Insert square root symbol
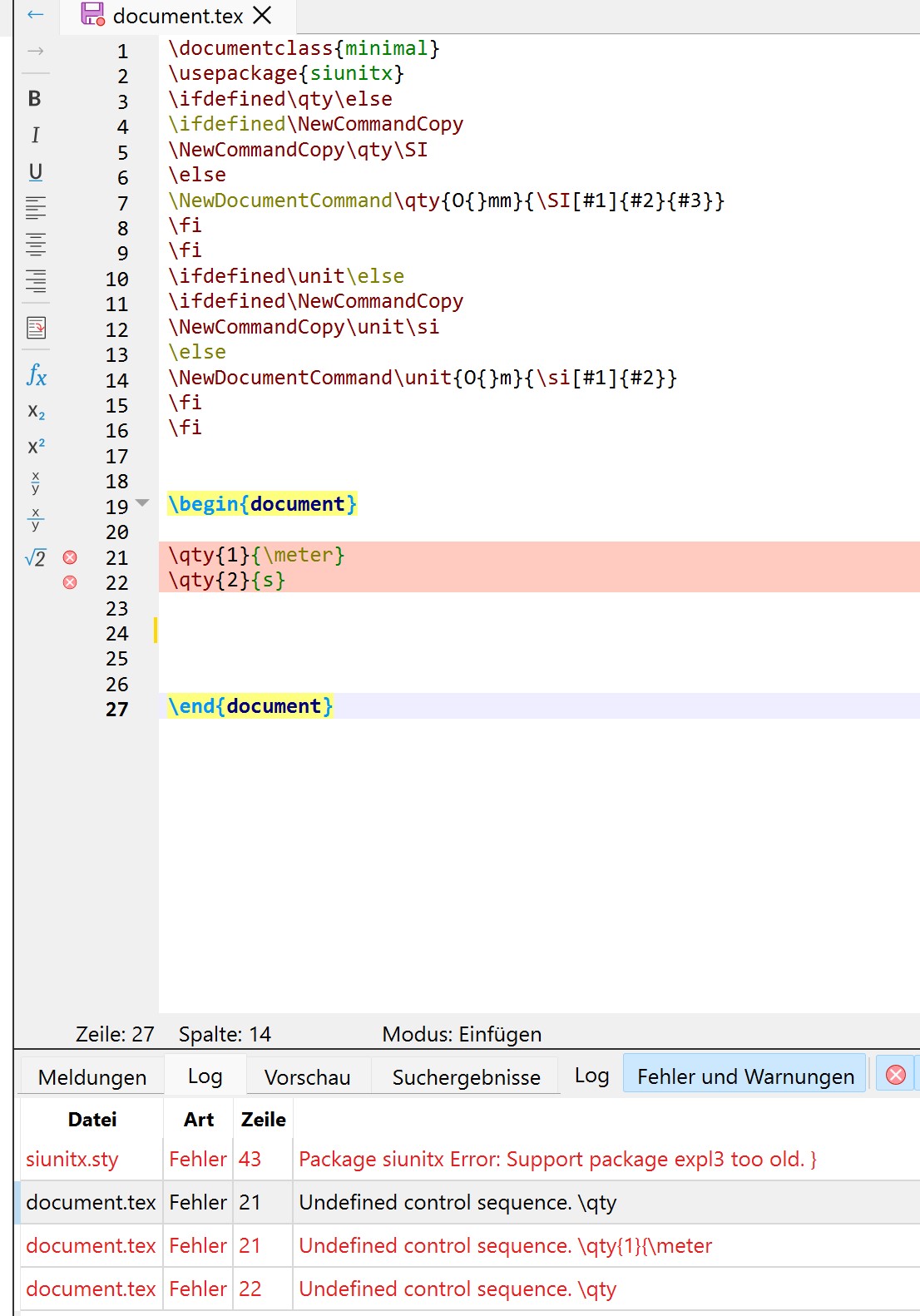The image size is (920, 1316). [36, 558]
